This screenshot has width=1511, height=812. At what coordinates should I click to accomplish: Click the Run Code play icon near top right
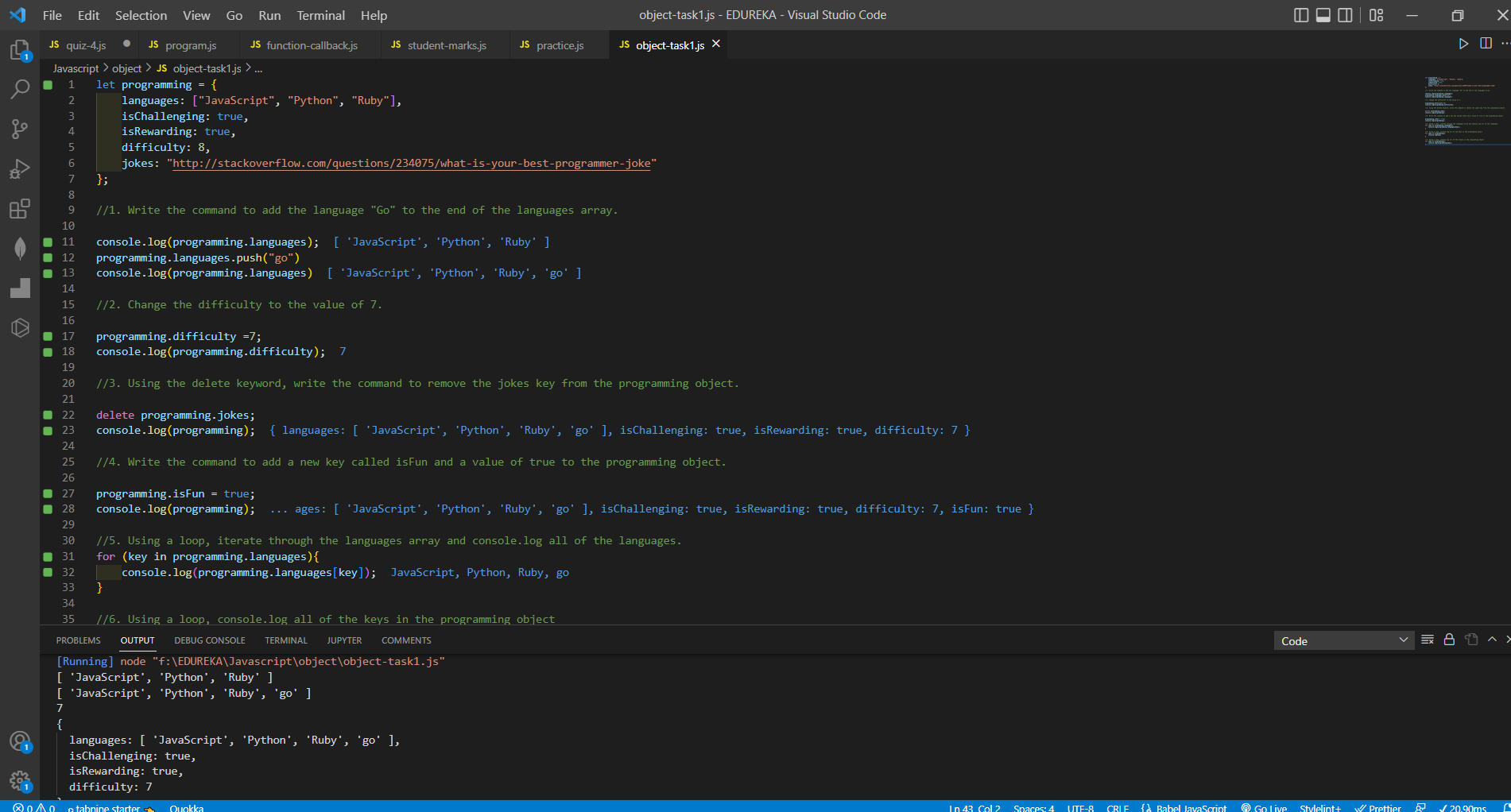click(x=1464, y=44)
